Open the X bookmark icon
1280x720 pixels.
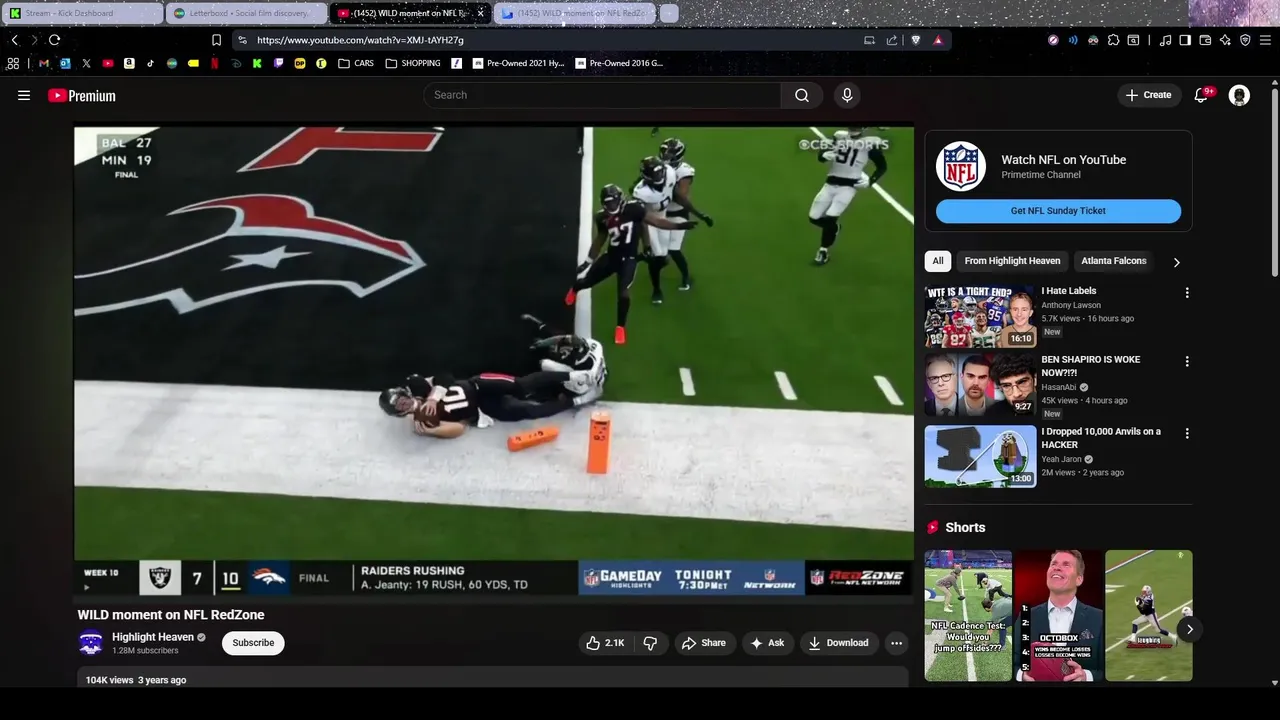tap(86, 63)
